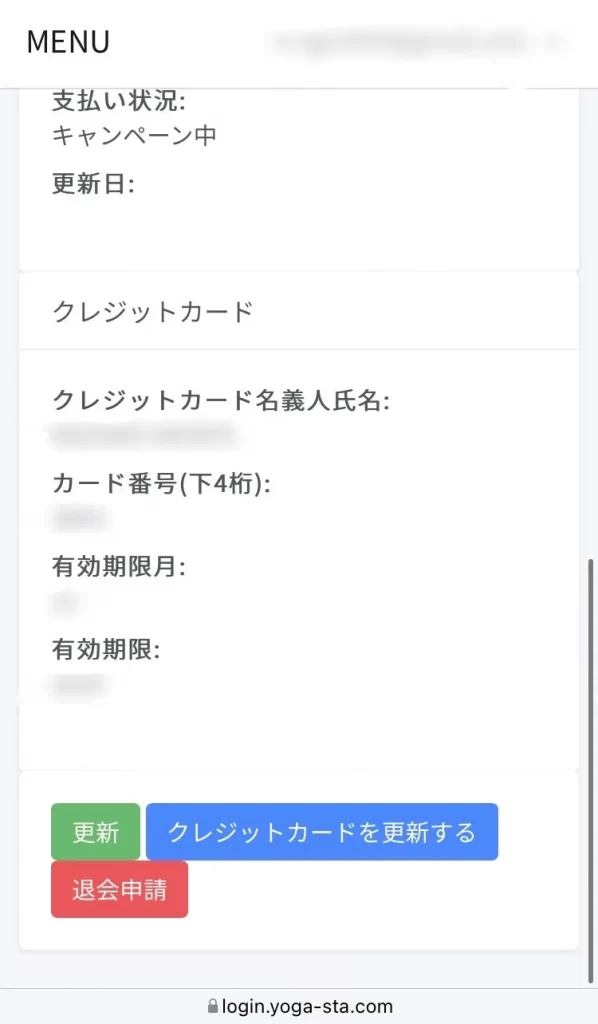Image resolution: width=598 pixels, height=1024 pixels.
Task: Click the キャンペーン中 status text
Action: (x=134, y=135)
